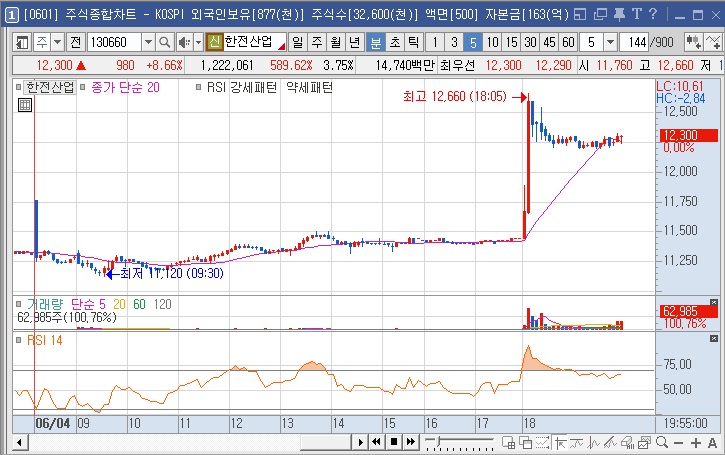
Task: Expand the stock code history dropdown
Action: coord(148,43)
